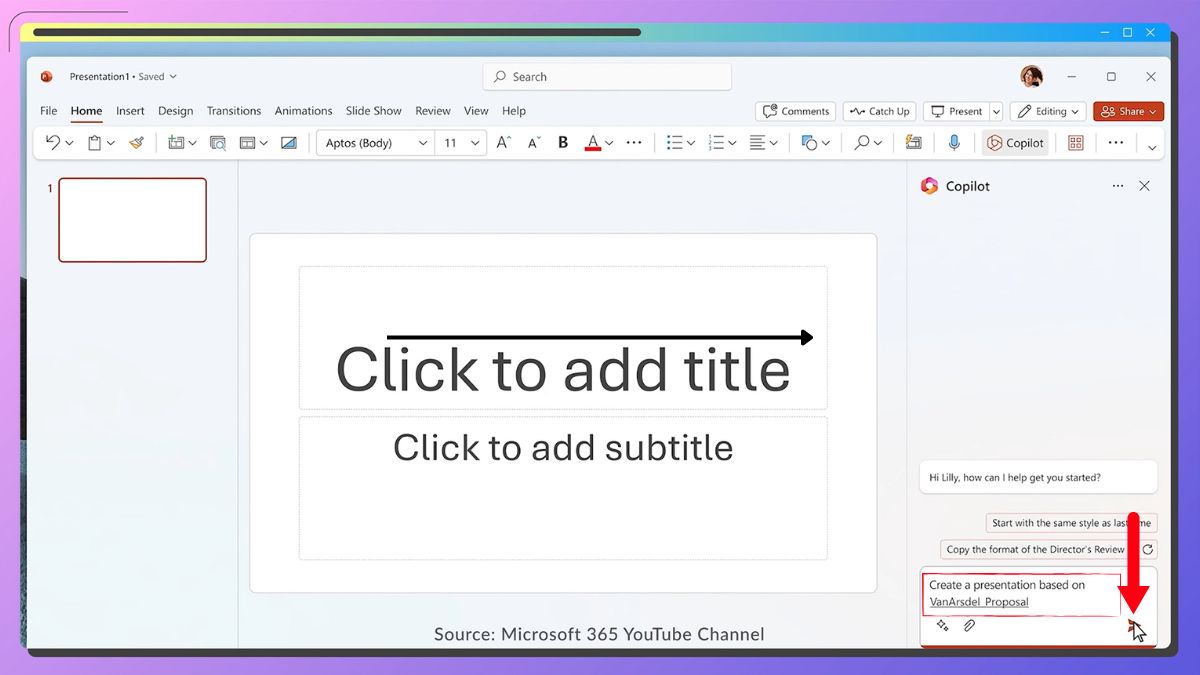1200x675 pixels.
Task: Toggle the Copilot pane button
Action: (x=1015, y=143)
